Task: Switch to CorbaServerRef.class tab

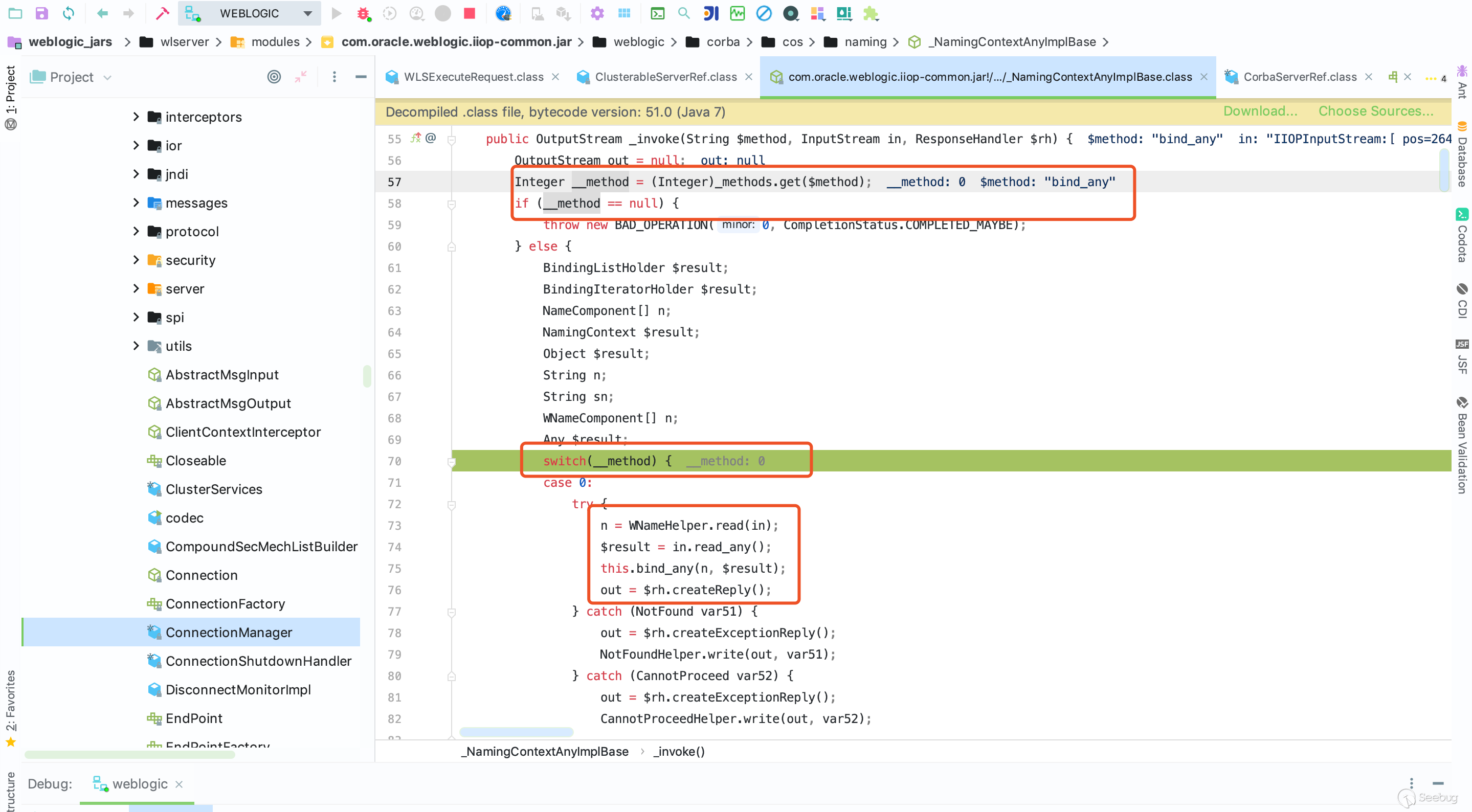Action: [x=1300, y=77]
